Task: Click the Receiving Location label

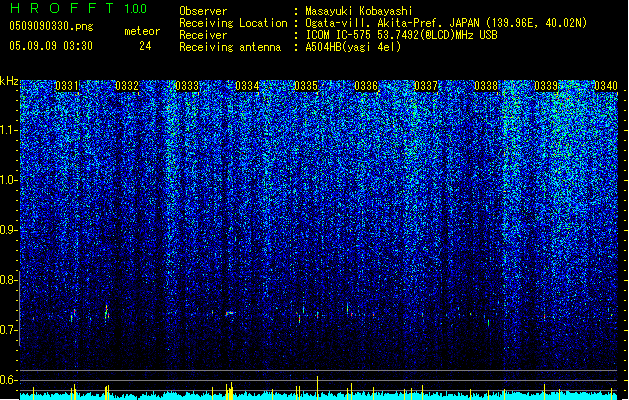Action: coord(233,23)
